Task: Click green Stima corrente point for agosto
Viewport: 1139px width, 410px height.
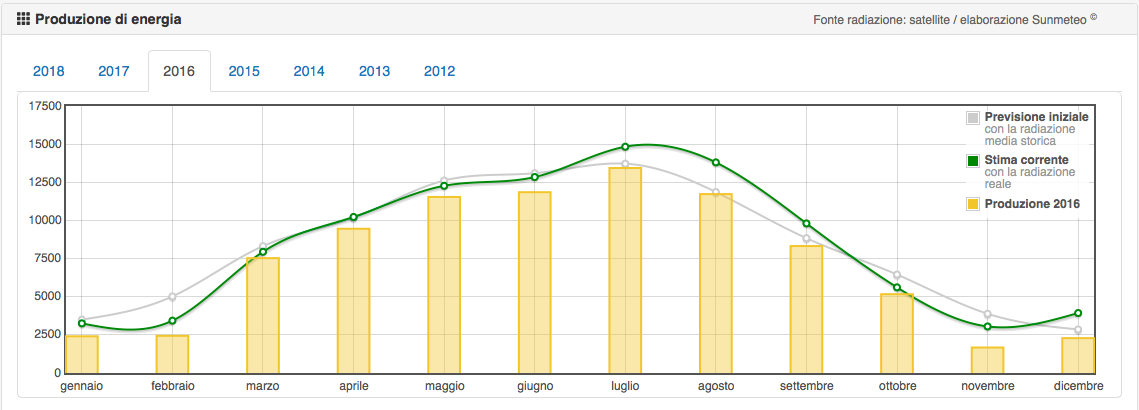Action: (x=716, y=163)
